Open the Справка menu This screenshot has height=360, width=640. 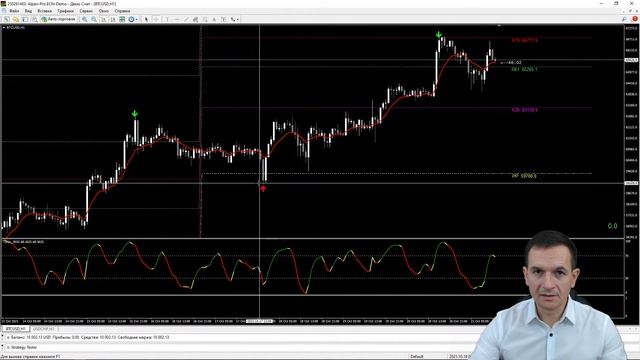(122, 11)
